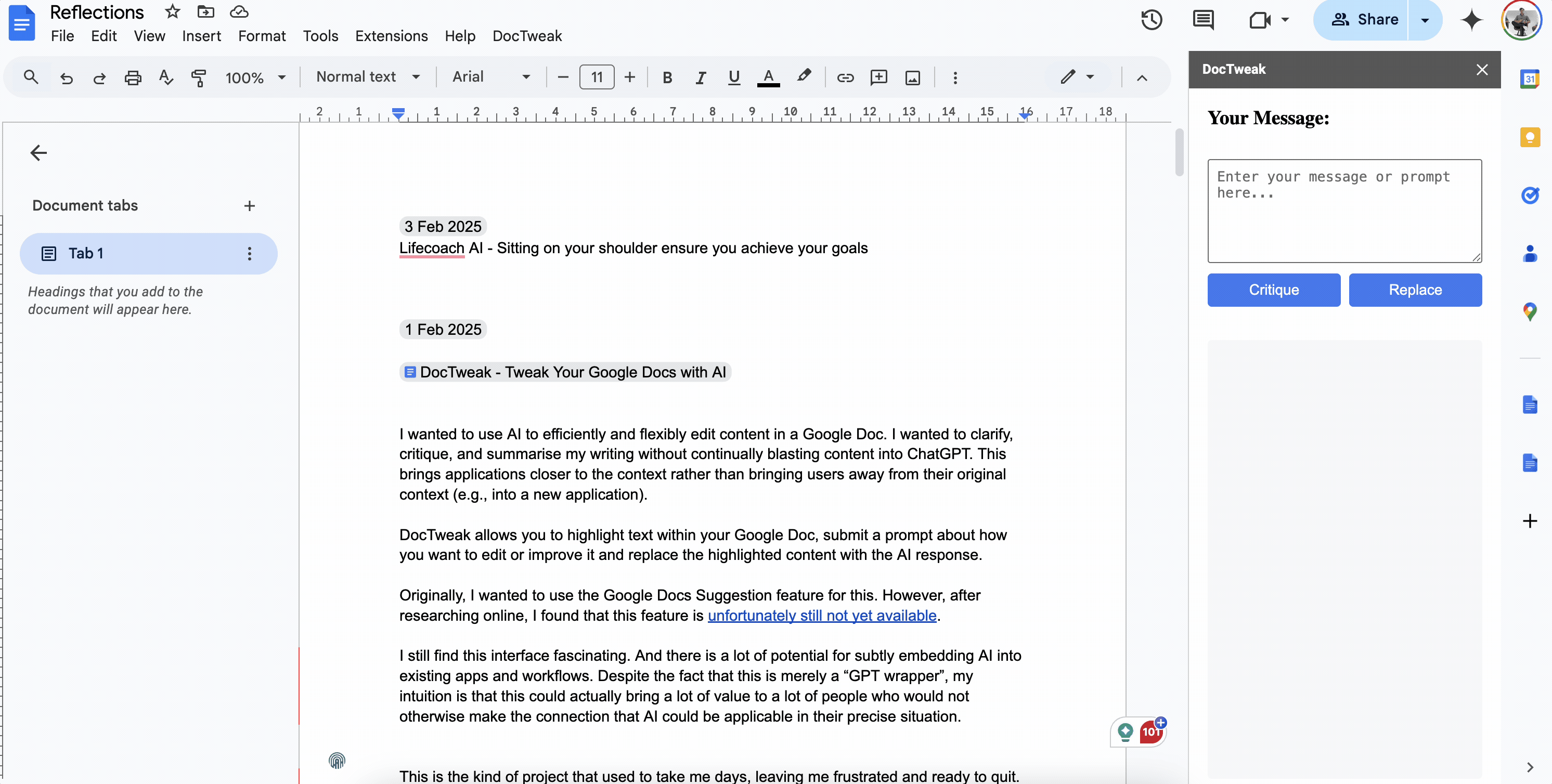The width and height of the screenshot is (1552, 784).
Task: Show all comments
Action: [1202, 20]
